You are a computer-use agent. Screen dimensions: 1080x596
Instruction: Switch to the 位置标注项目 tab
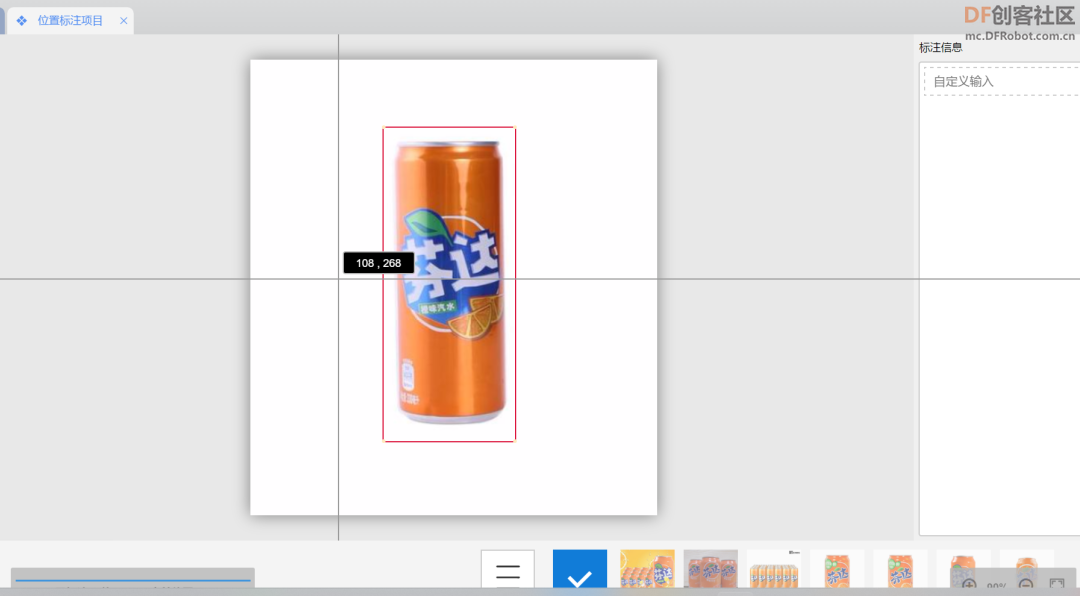[x=70, y=21]
